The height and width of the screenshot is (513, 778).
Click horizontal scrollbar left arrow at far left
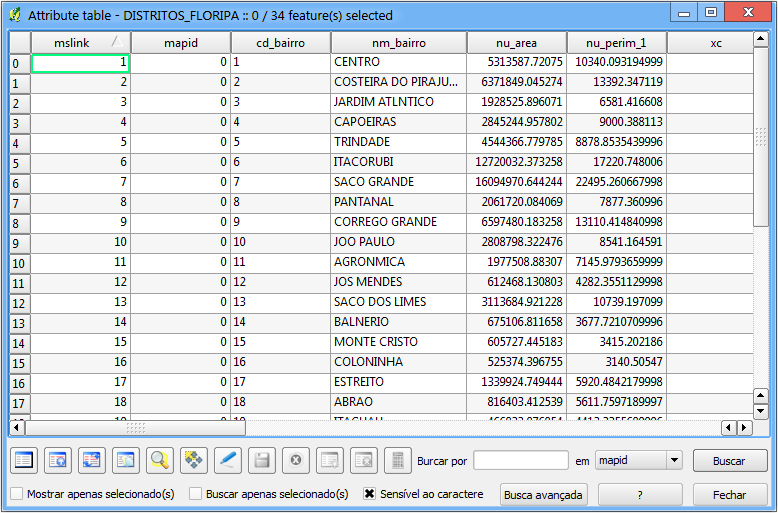coord(16,427)
